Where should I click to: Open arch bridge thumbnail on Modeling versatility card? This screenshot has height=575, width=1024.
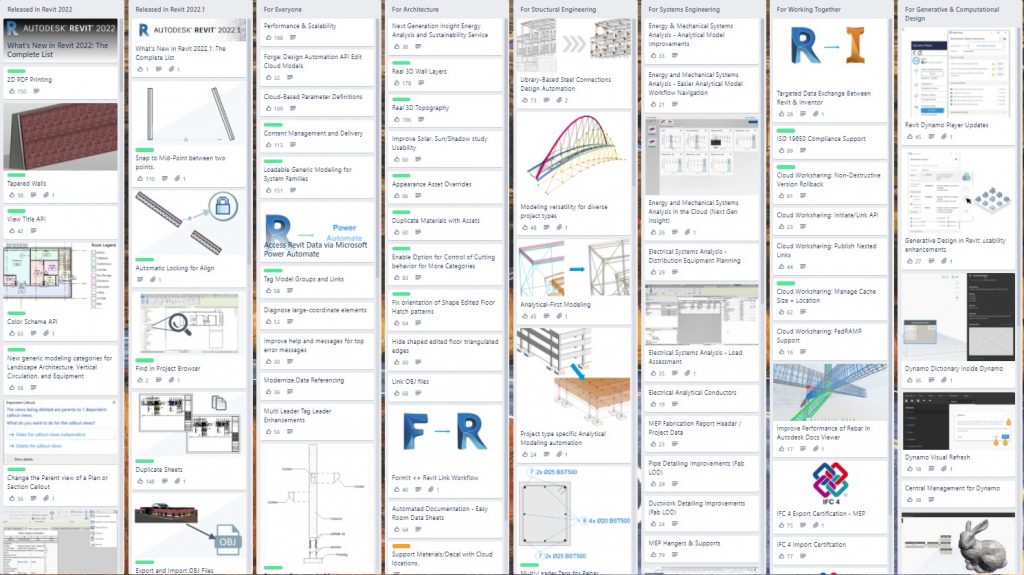coord(573,155)
